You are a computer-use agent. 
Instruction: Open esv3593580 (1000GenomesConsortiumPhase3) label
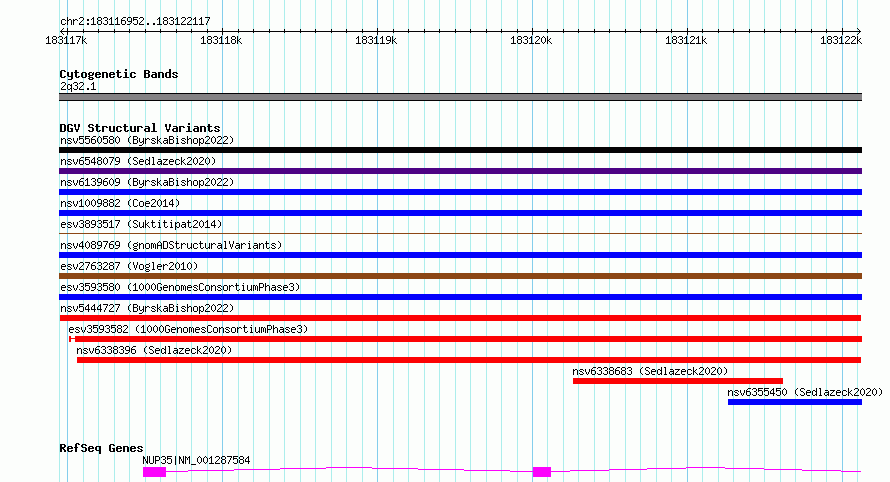180,287
